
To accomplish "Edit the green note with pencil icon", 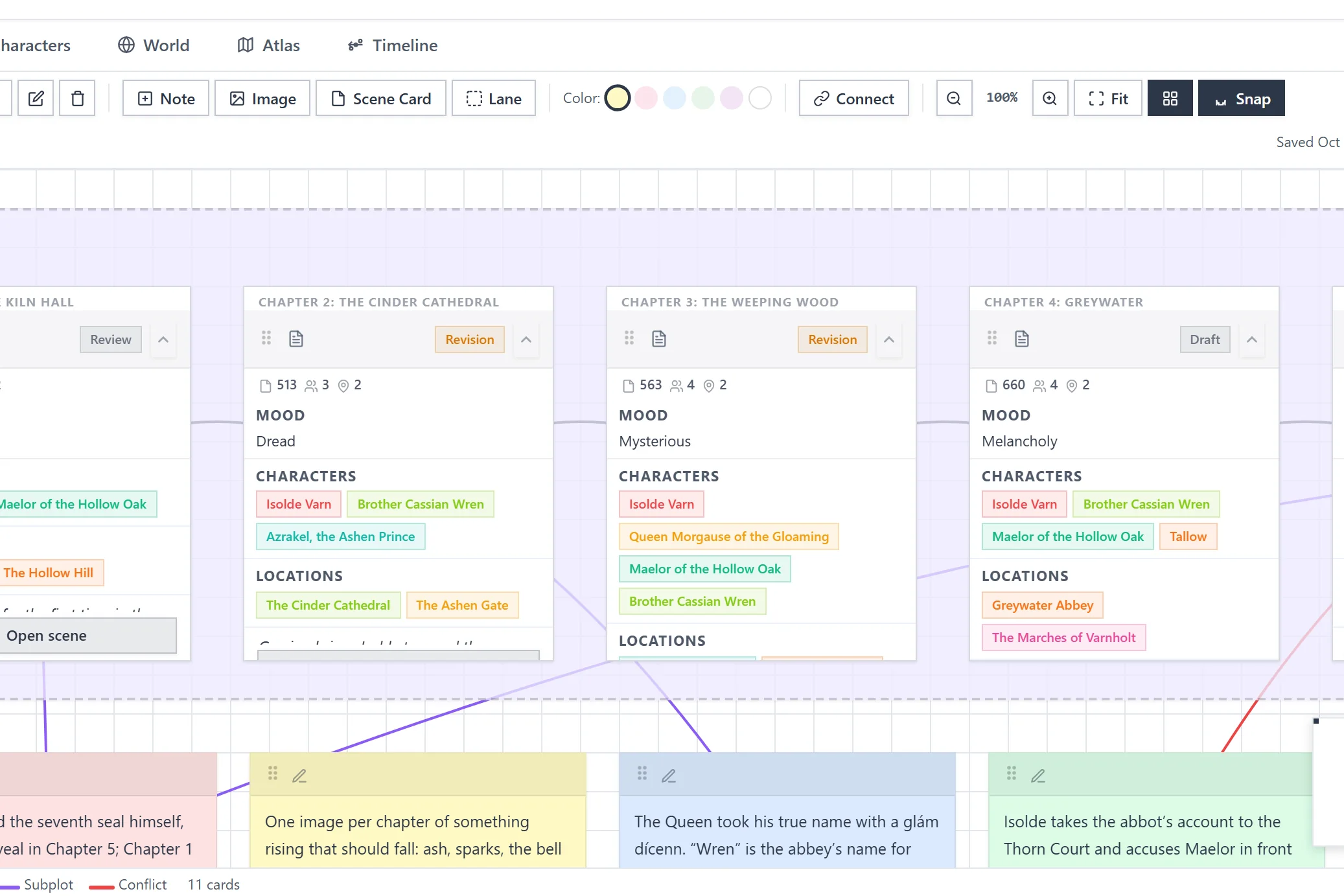I will (x=1038, y=775).
